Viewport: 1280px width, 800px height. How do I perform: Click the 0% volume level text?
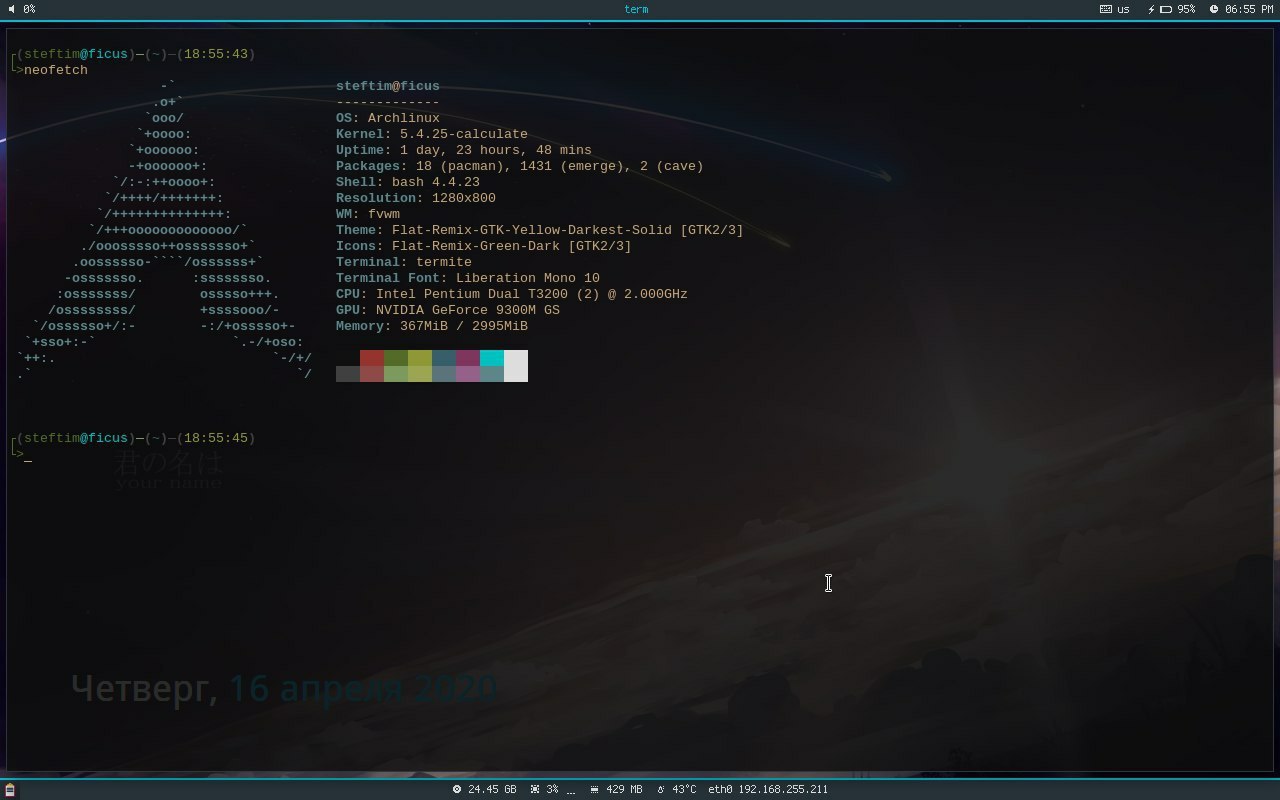[x=29, y=9]
